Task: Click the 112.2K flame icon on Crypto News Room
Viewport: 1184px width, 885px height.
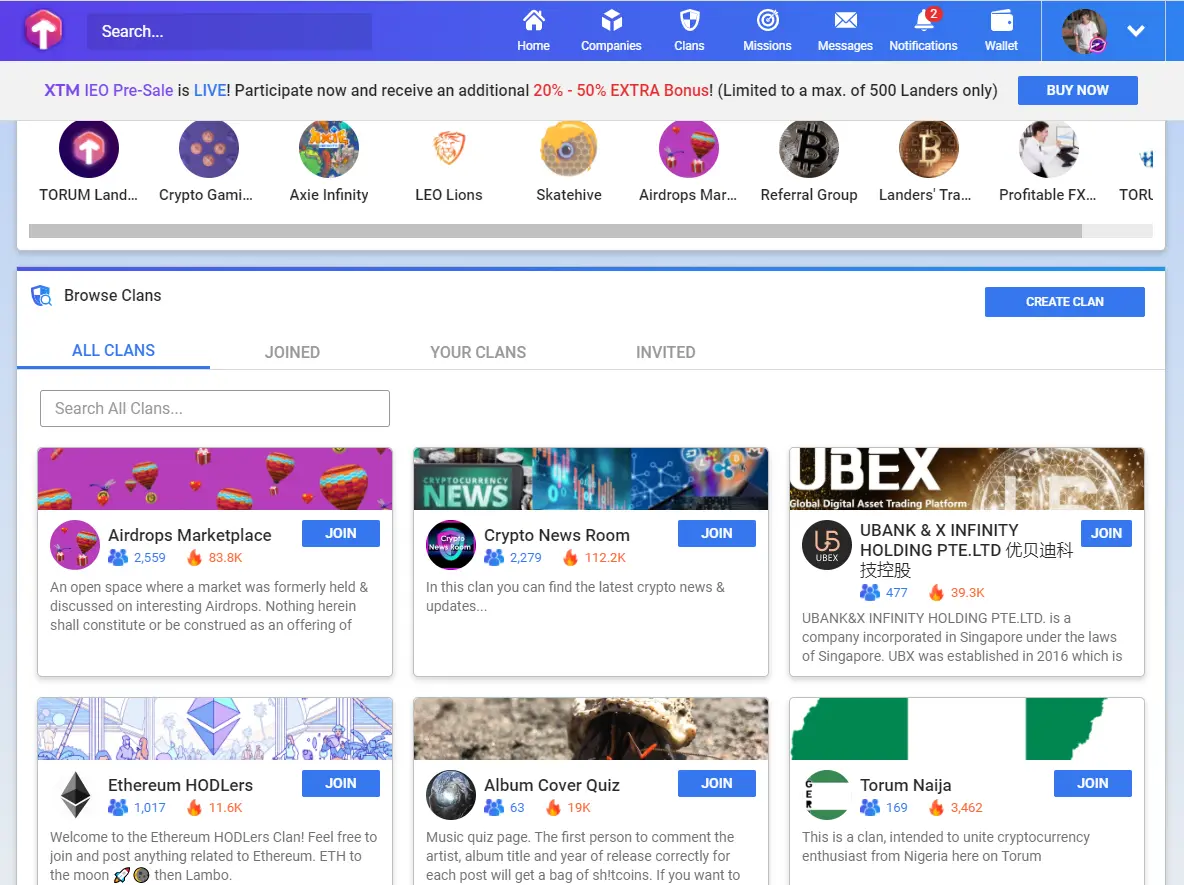Action: tap(570, 558)
